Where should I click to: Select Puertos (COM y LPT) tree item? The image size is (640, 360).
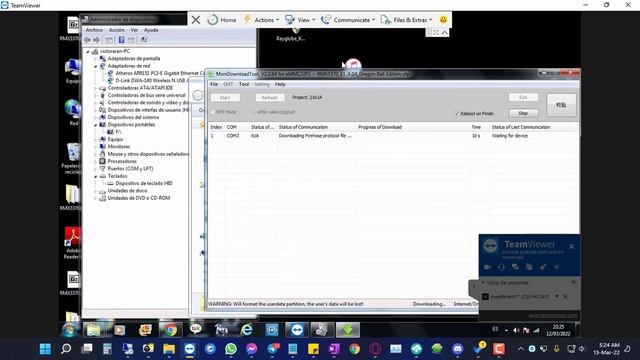pyautogui.click(x=130, y=169)
